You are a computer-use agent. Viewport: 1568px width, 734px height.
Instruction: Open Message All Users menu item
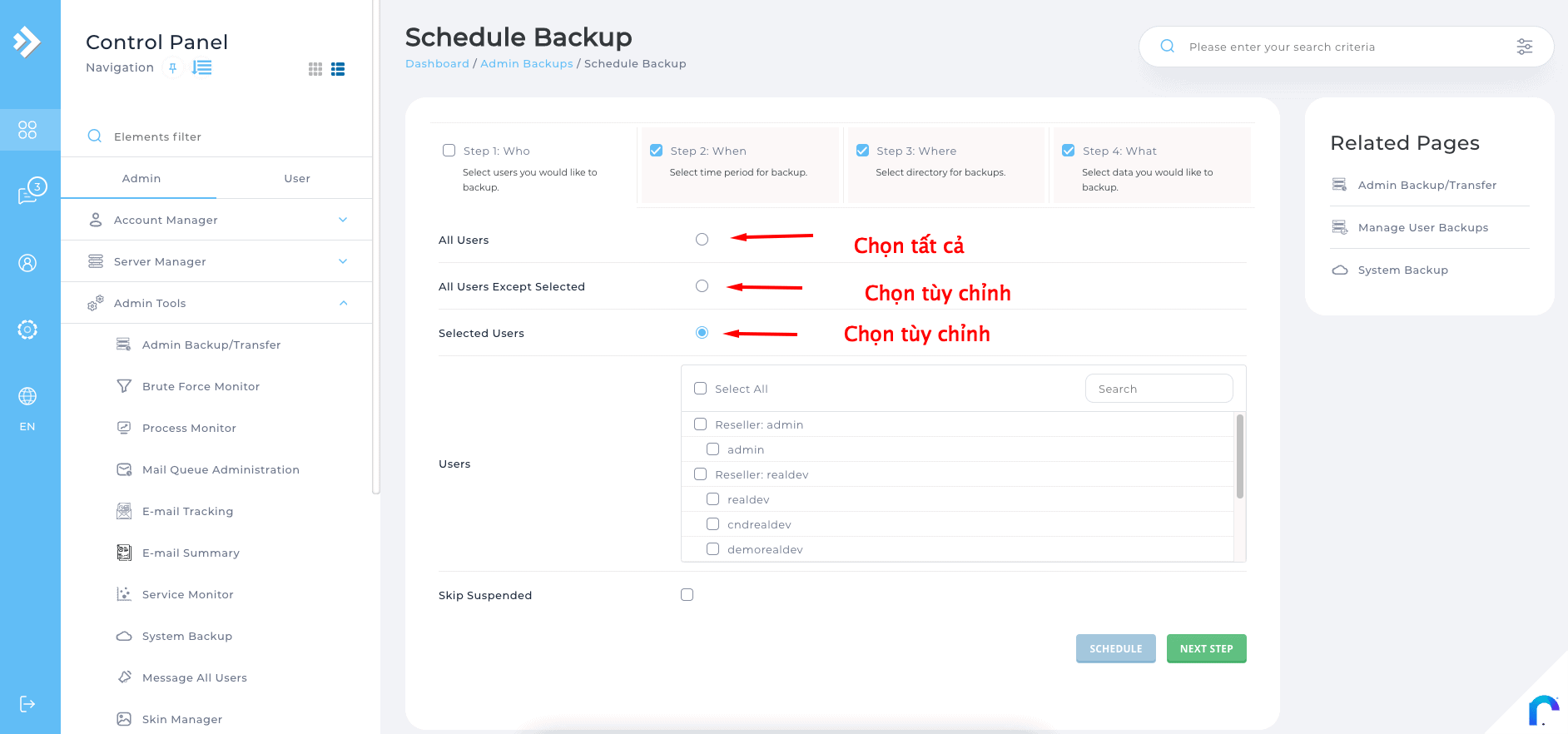click(x=195, y=678)
